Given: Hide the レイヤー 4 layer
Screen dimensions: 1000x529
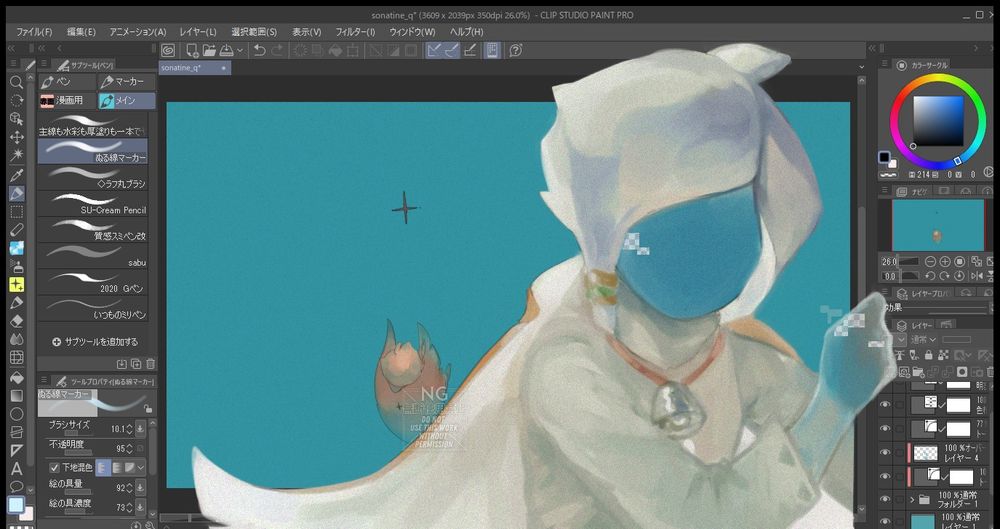Looking at the screenshot, I should pyautogui.click(x=885, y=452).
